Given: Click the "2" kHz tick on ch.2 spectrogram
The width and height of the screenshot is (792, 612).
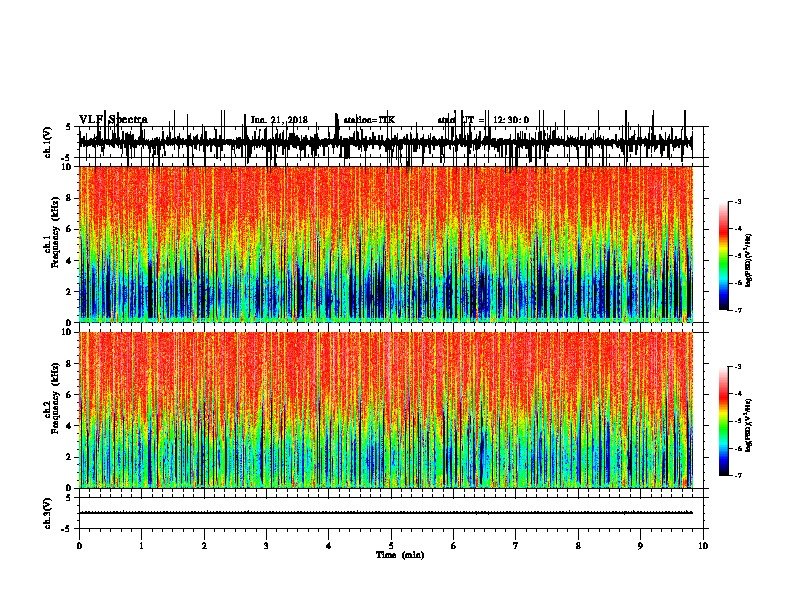Looking at the screenshot, I should (x=70, y=457).
